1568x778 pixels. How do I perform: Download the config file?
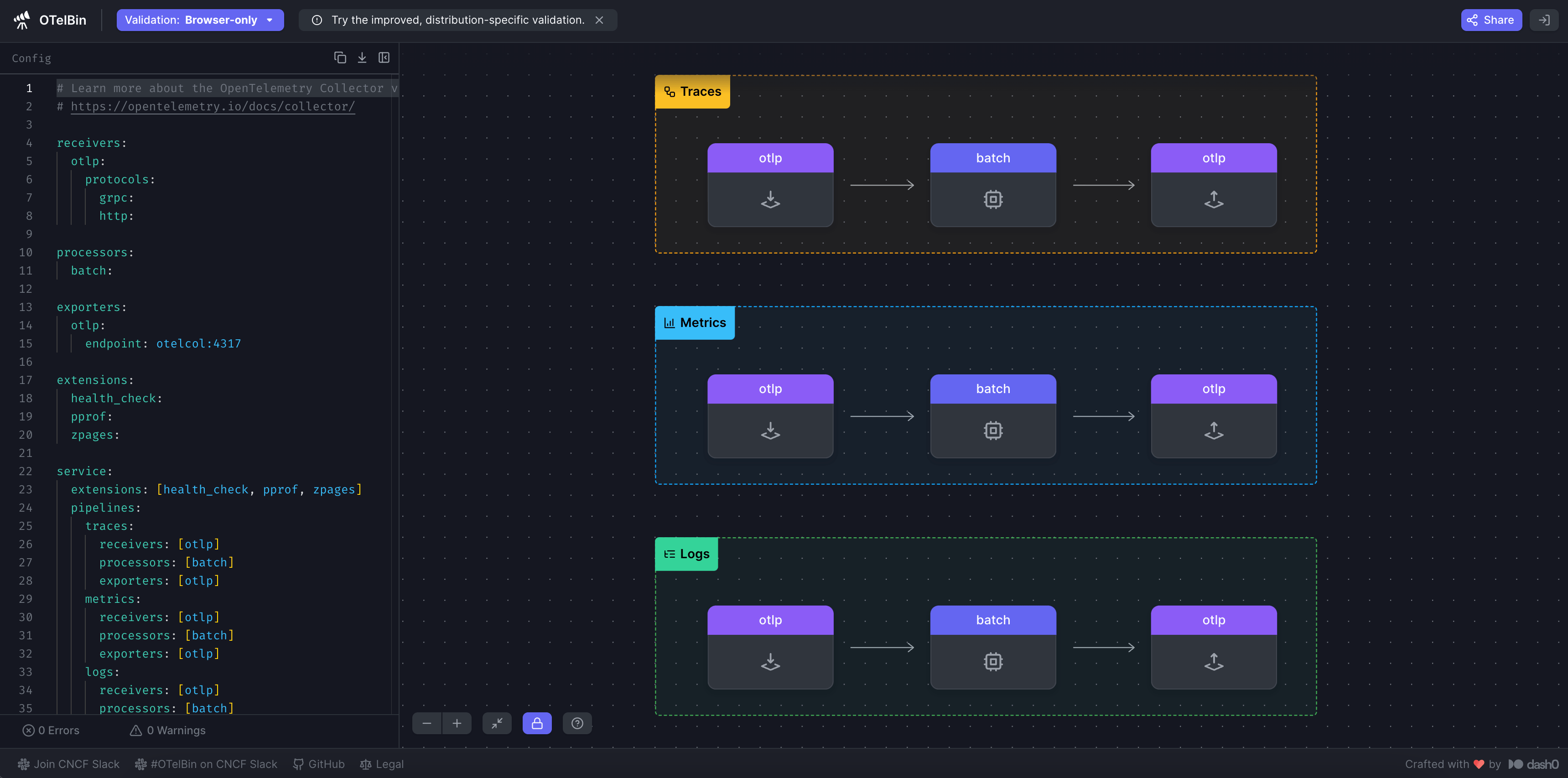point(362,58)
